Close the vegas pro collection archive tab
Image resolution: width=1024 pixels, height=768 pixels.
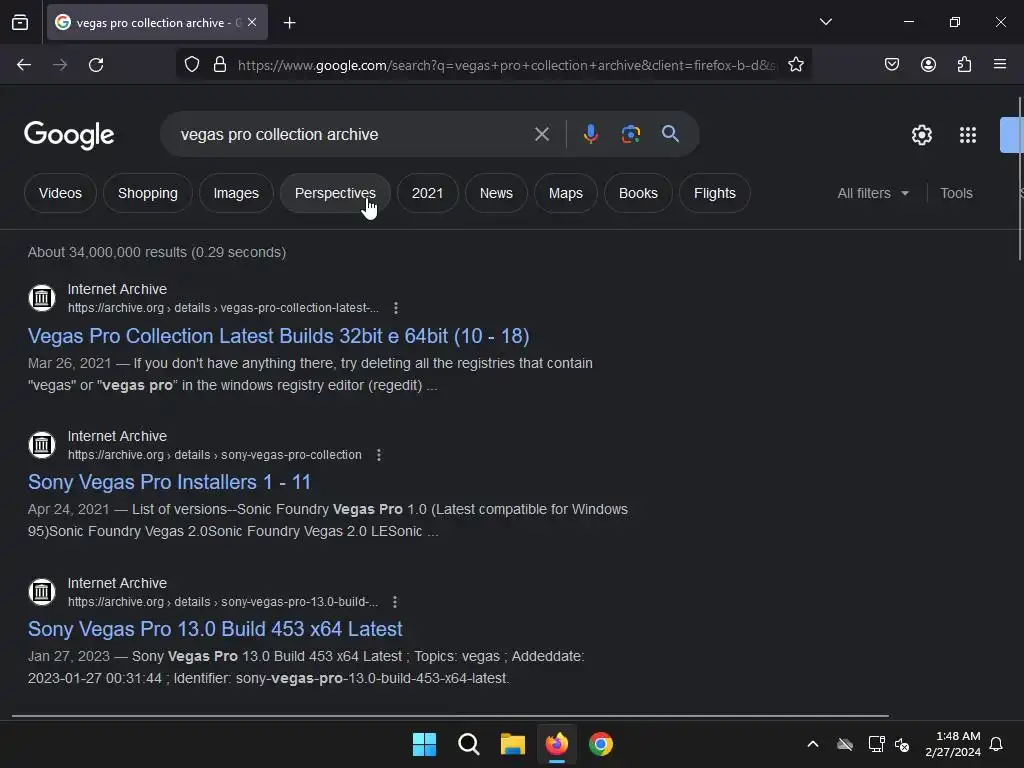point(252,22)
